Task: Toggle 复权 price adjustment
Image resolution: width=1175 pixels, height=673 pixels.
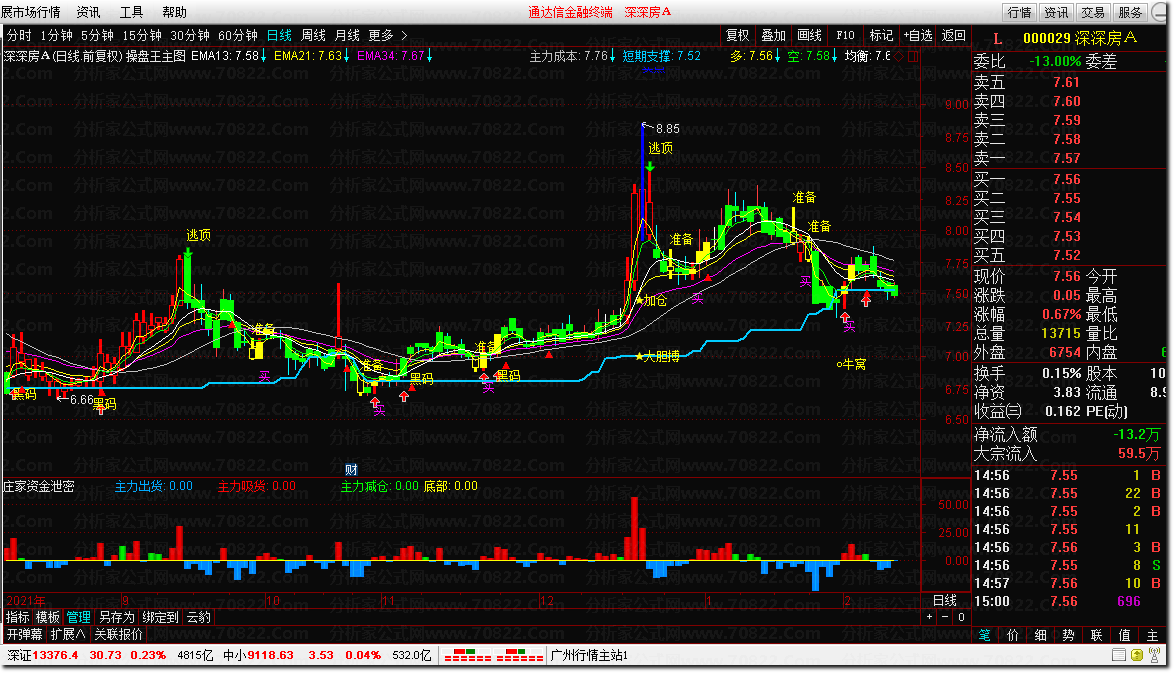Action: click(737, 35)
